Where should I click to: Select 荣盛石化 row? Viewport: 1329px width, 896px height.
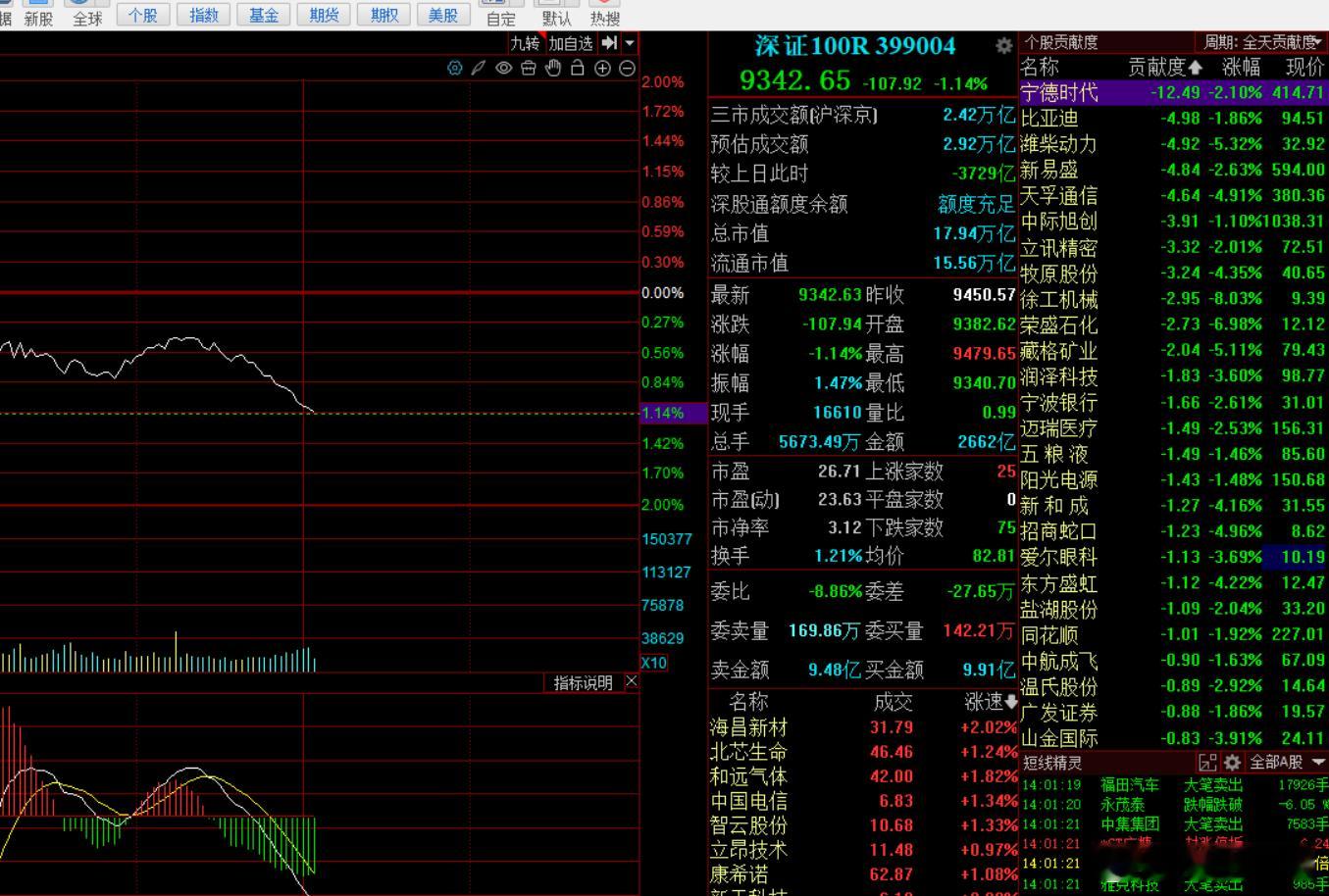pyautogui.click(x=1174, y=324)
